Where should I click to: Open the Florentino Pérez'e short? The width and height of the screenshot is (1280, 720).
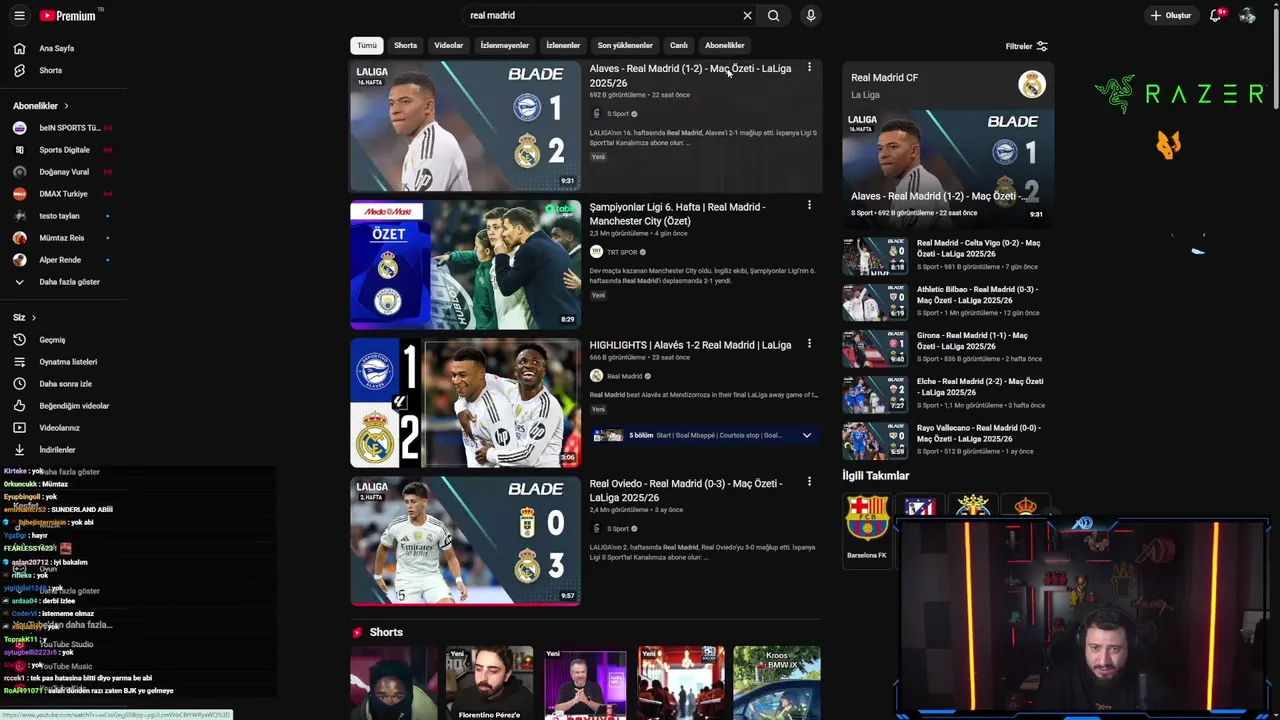click(x=489, y=683)
